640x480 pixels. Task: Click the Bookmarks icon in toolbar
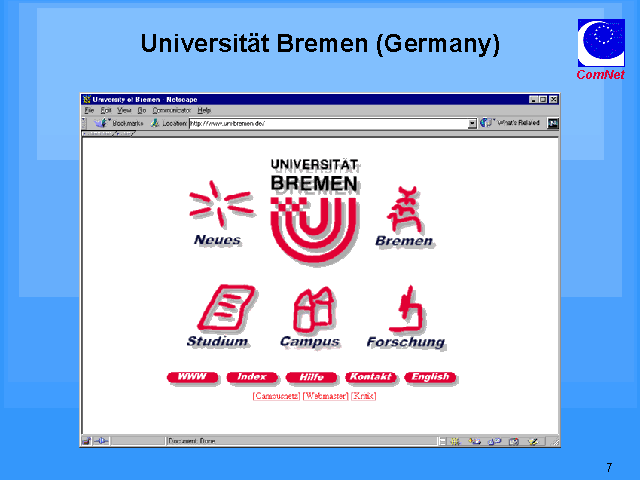[100, 122]
